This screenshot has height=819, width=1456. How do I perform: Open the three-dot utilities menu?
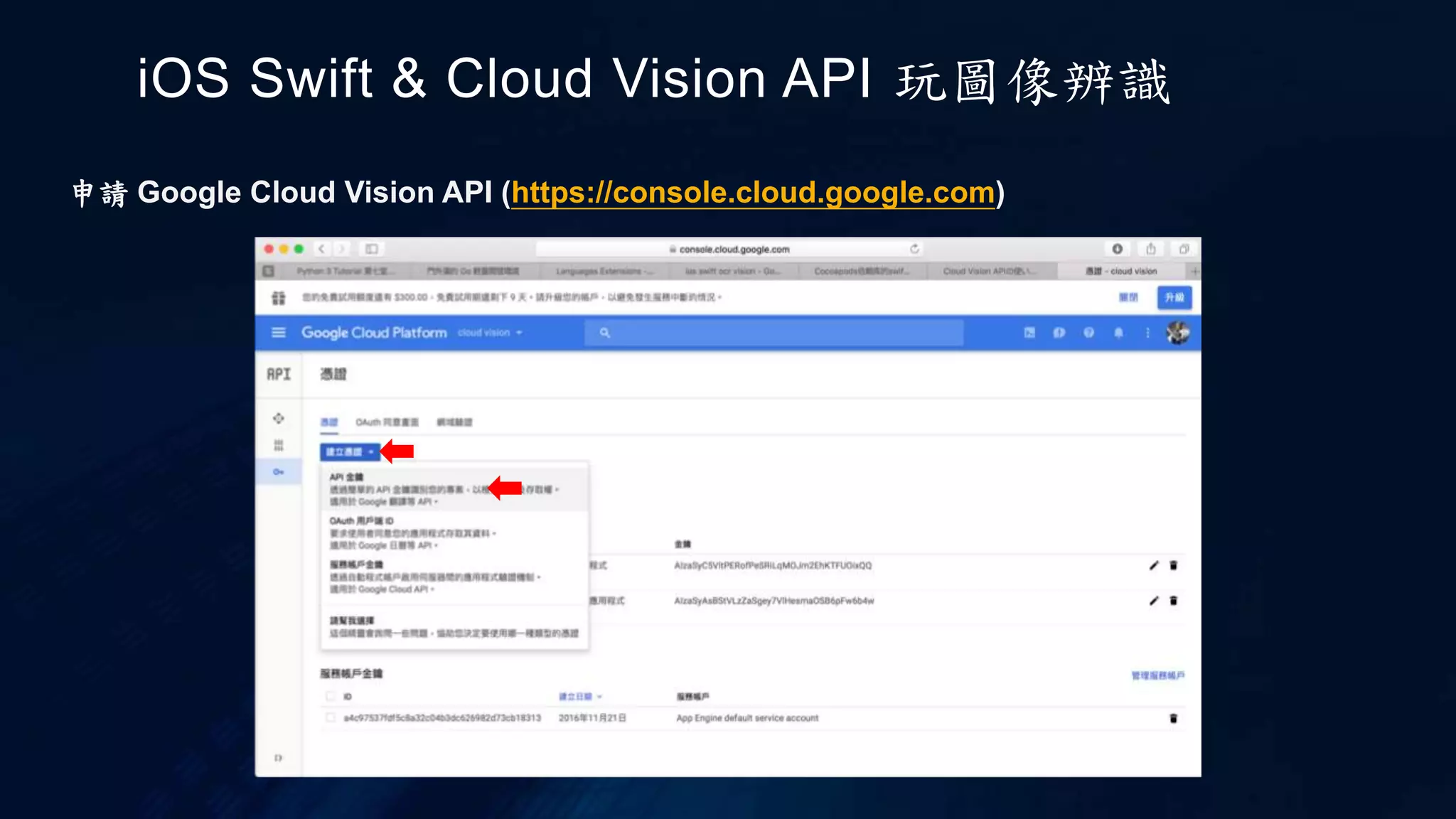pos(1147,333)
